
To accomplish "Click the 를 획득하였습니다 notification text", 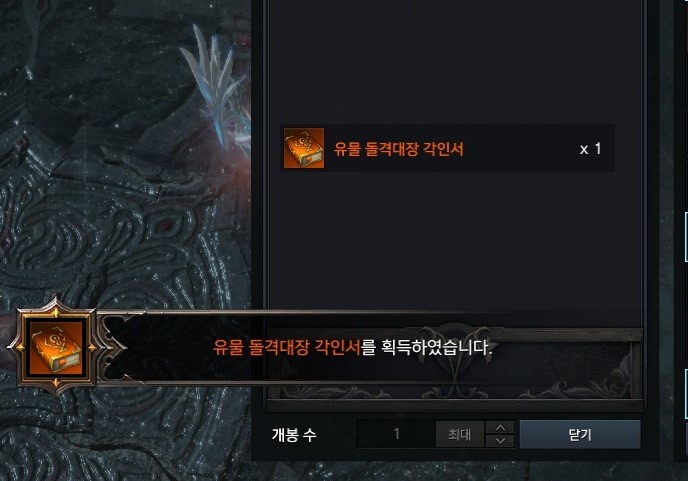I will pos(427,347).
